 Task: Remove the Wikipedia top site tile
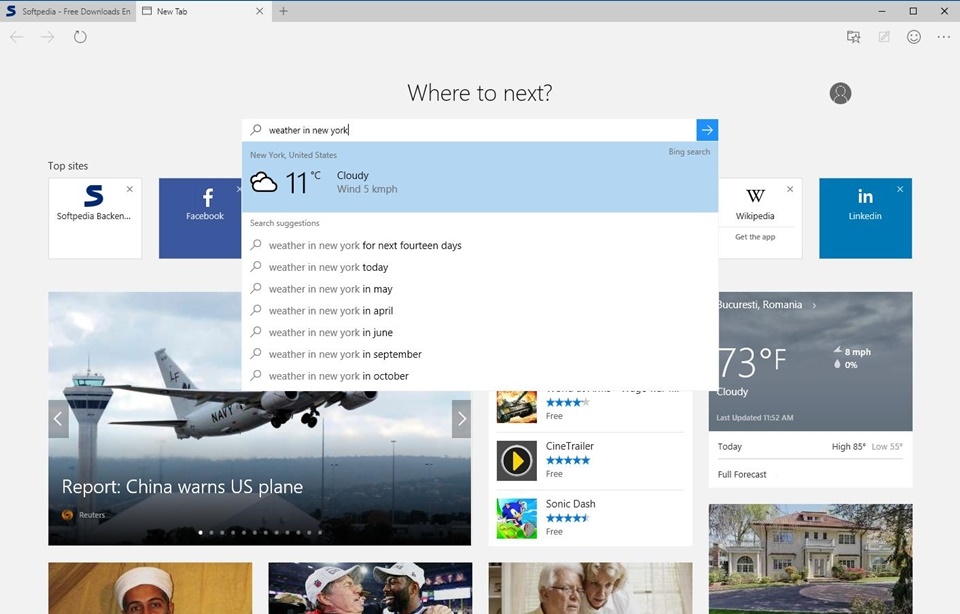tap(789, 187)
